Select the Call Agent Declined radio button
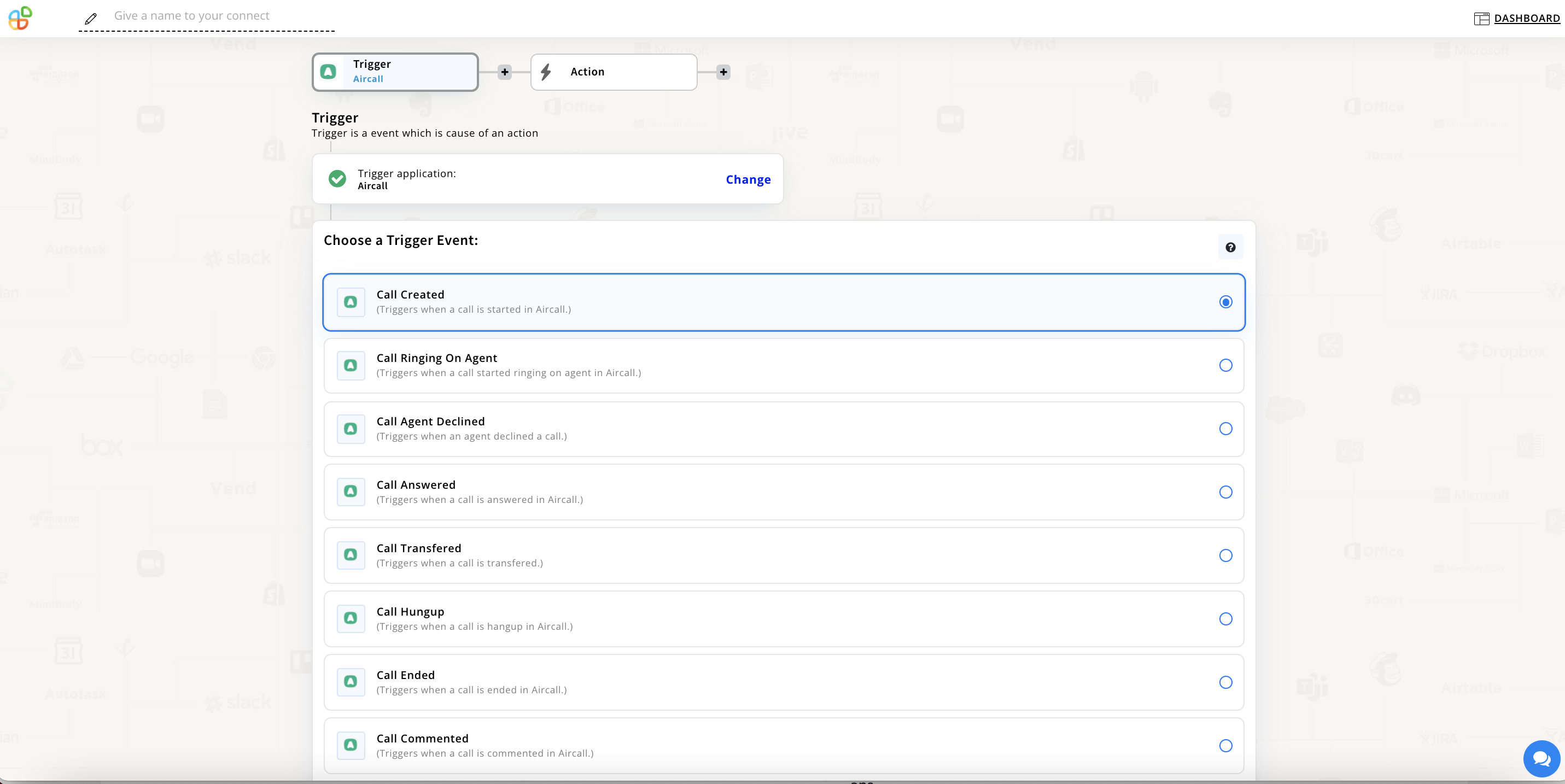This screenshot has width=1565, height=784. coord(1225,429)
